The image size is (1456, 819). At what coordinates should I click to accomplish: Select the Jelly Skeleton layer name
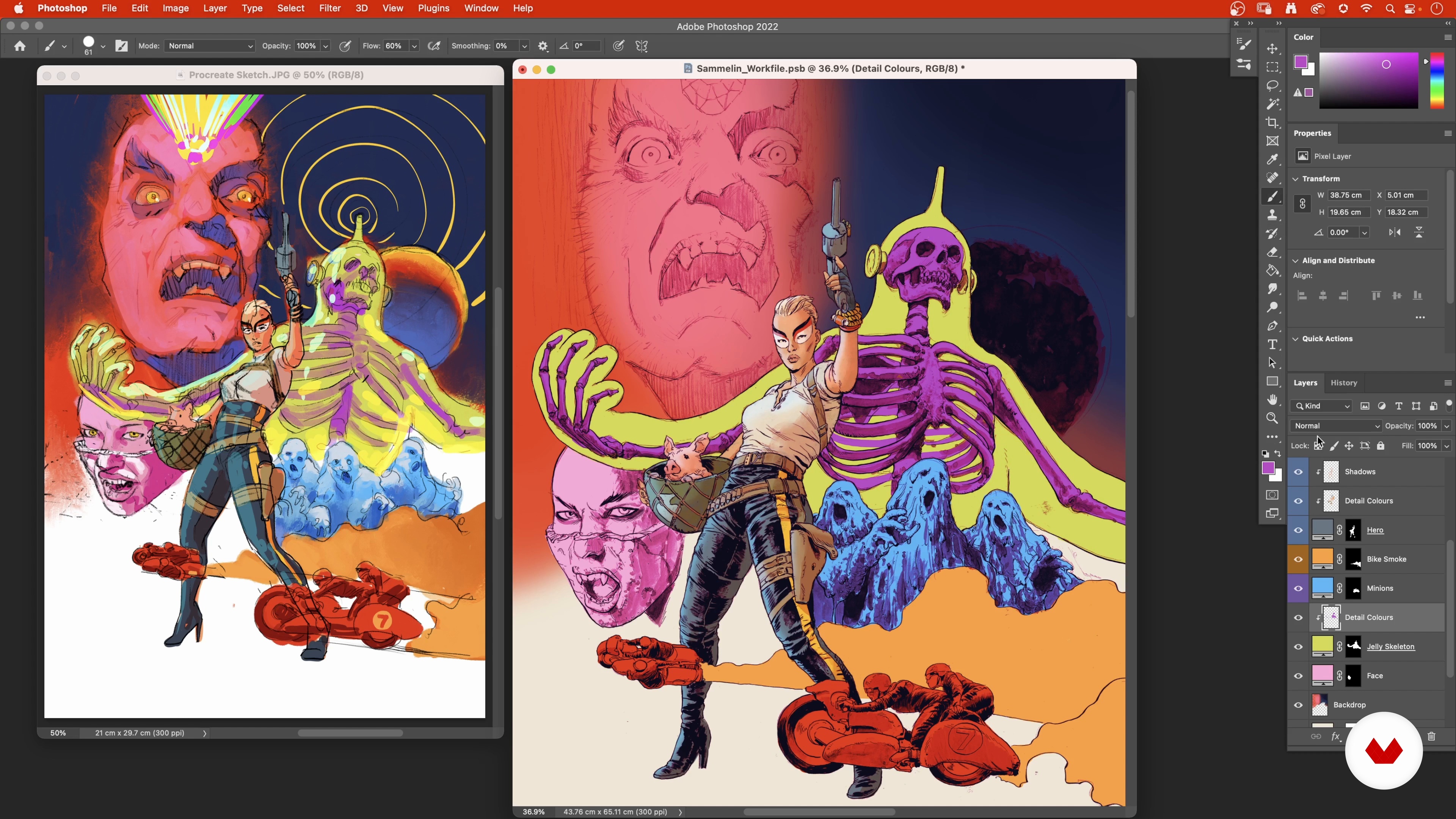click(x=1390, y=646)
